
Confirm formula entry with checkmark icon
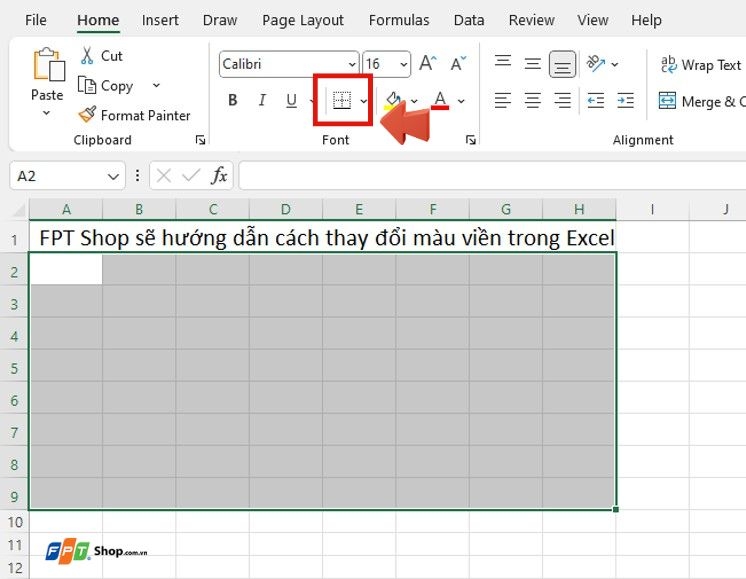click(x=191, y=176)
